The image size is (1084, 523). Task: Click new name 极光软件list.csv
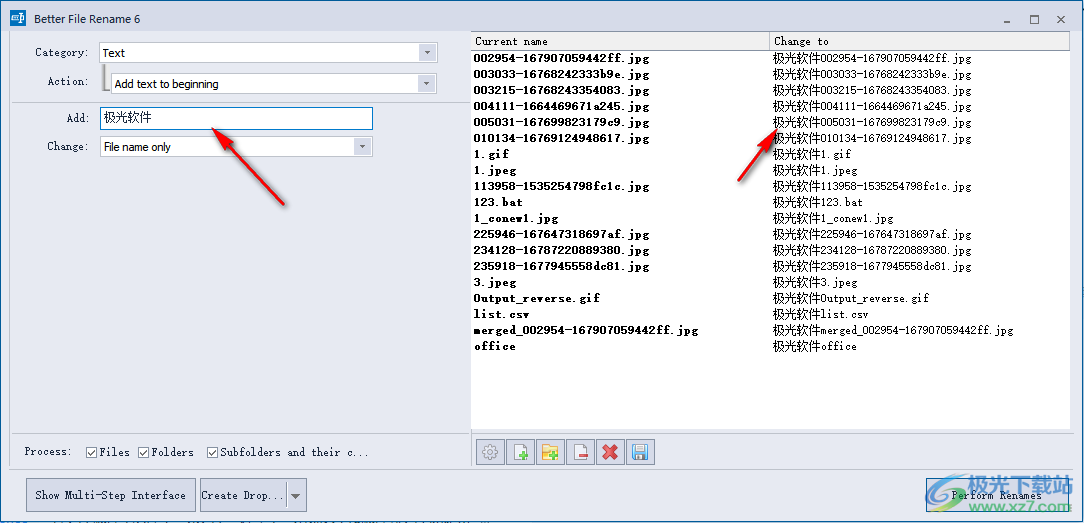coord(821,314)
